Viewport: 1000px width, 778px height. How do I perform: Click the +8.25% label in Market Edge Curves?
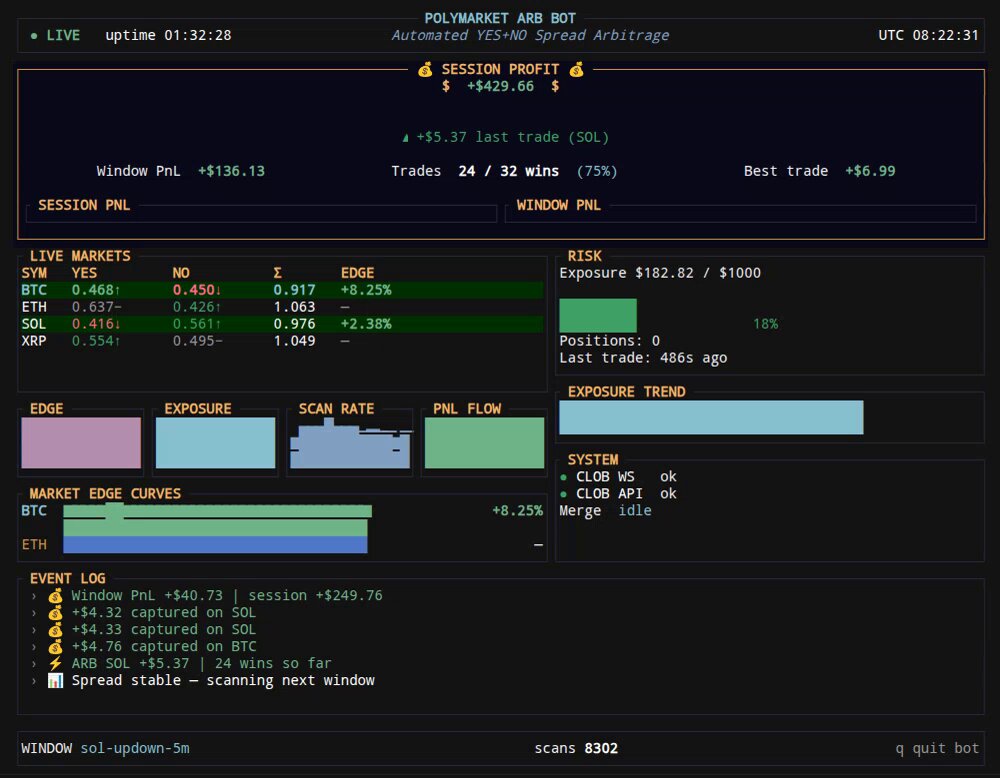click(x=517, y=511)
